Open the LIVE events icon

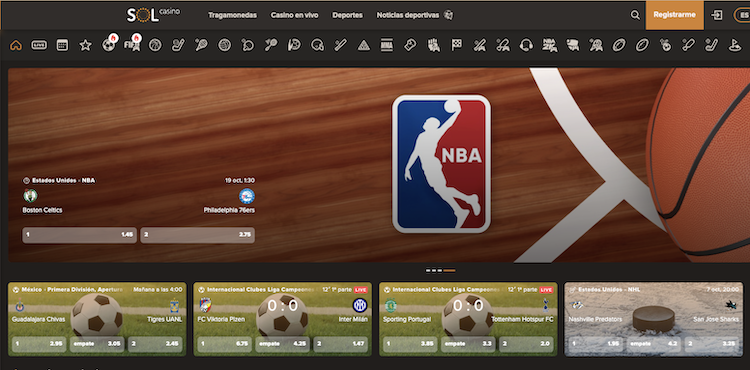(39, 45)
